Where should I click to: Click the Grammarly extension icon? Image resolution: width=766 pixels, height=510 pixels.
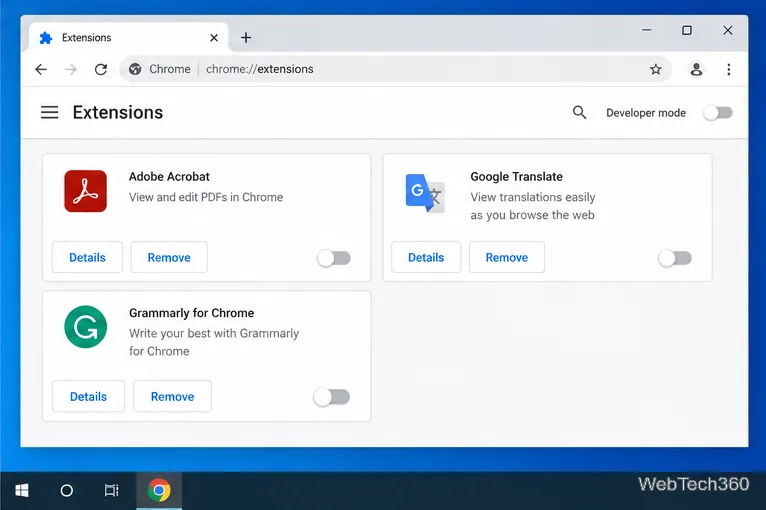(85, 327)
